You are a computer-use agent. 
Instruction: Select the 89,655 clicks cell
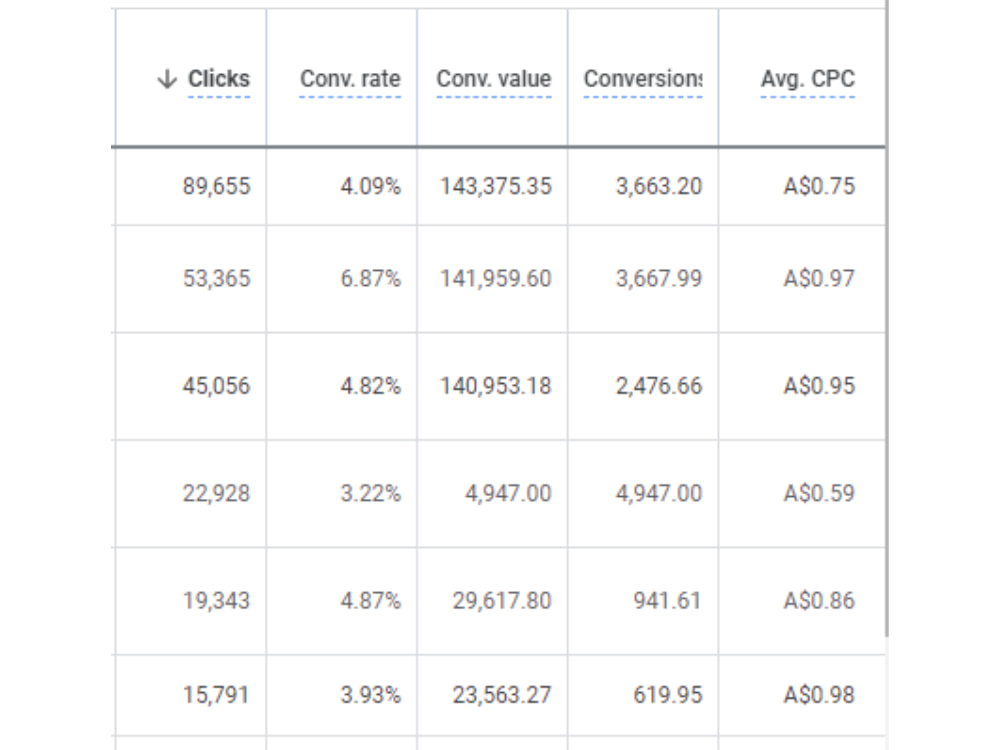click(x=191, y=186)
